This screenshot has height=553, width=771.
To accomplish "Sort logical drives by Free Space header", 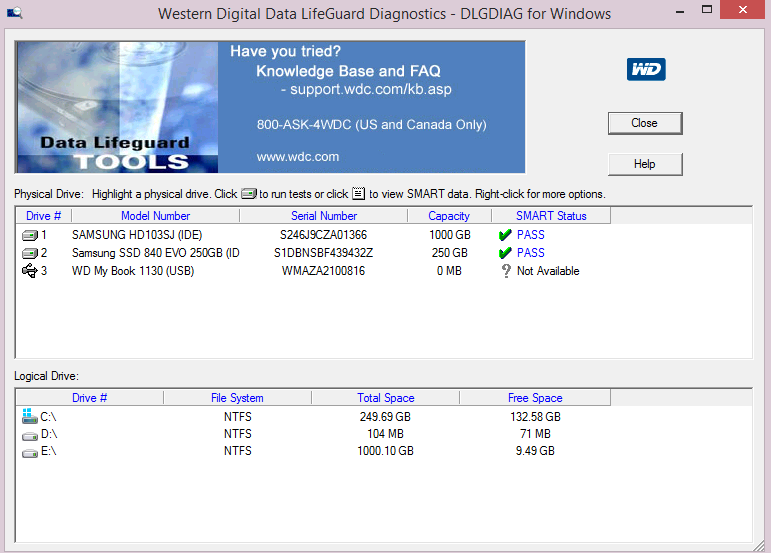I will tap(535, 398).
